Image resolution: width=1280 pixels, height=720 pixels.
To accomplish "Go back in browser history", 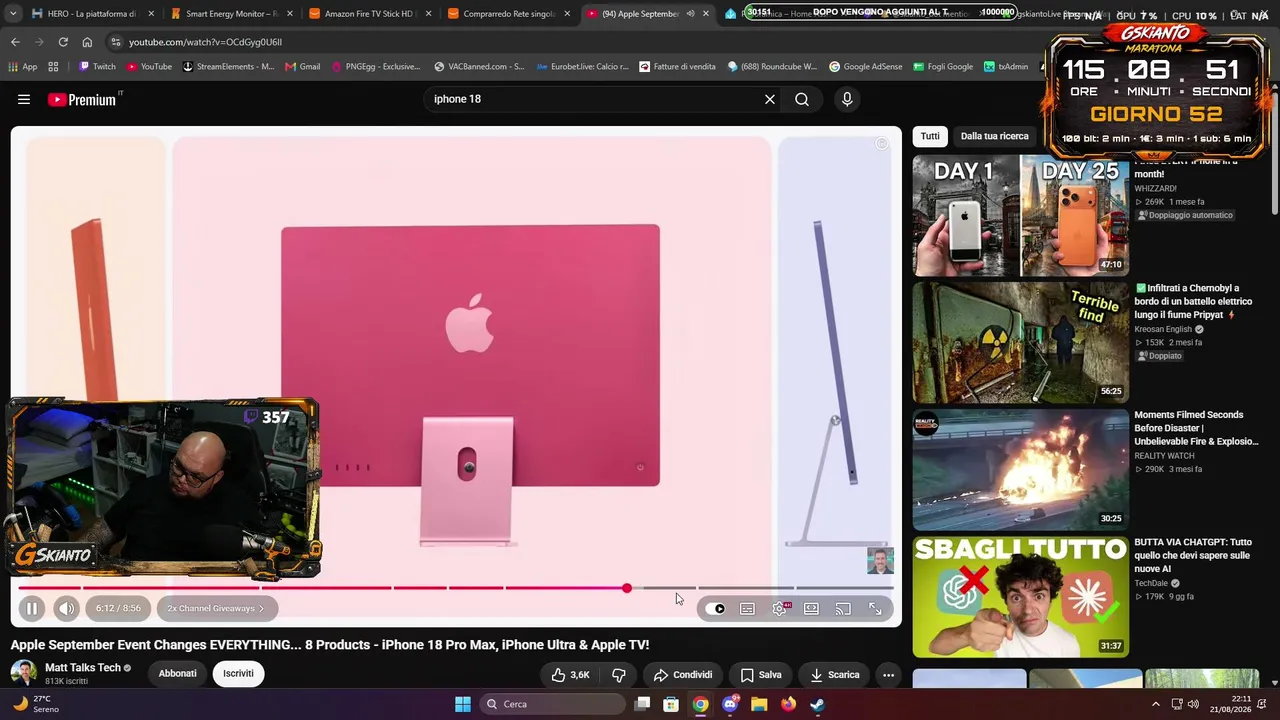I will (x=15, y=42).
